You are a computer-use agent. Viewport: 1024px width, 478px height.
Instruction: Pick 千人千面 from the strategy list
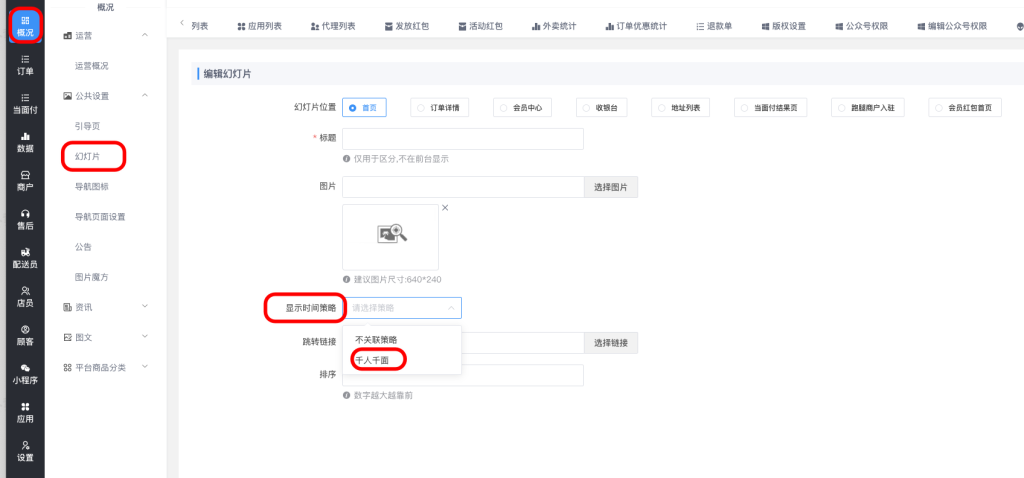(372, 359)
